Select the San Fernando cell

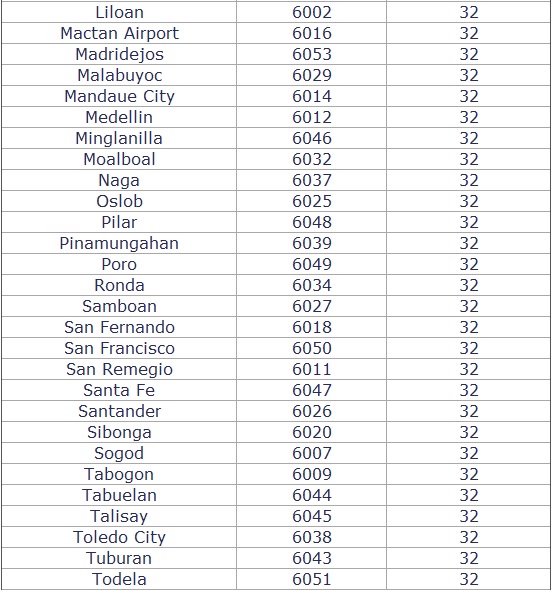click(119, 327)
